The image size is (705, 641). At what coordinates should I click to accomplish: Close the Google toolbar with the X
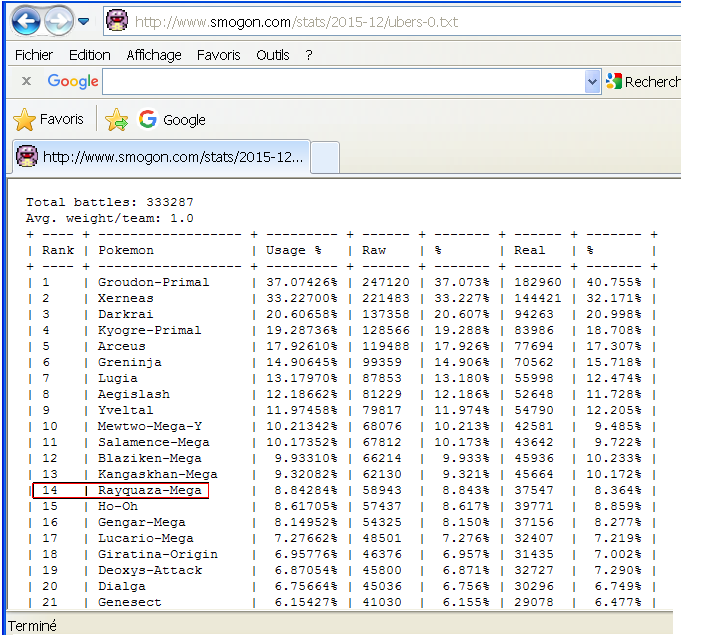click(26, 81)
